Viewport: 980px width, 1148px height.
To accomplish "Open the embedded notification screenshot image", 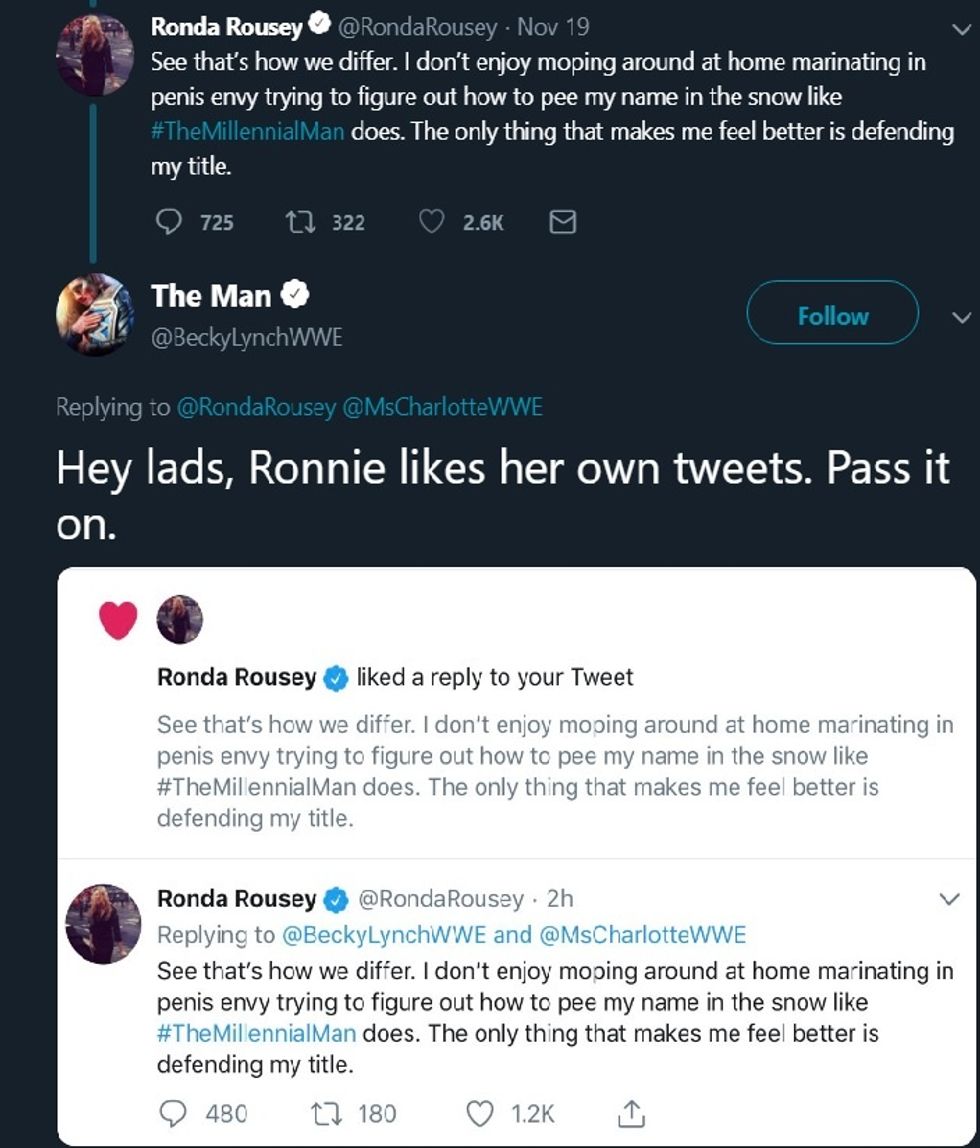I will [x=516, y=856].
